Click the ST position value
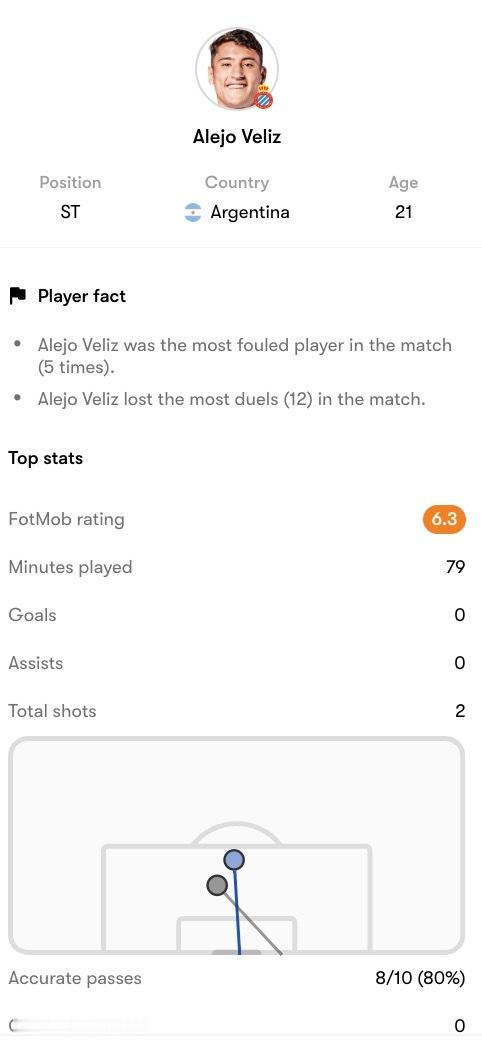482x1054 pixels. tap(70, 212)
